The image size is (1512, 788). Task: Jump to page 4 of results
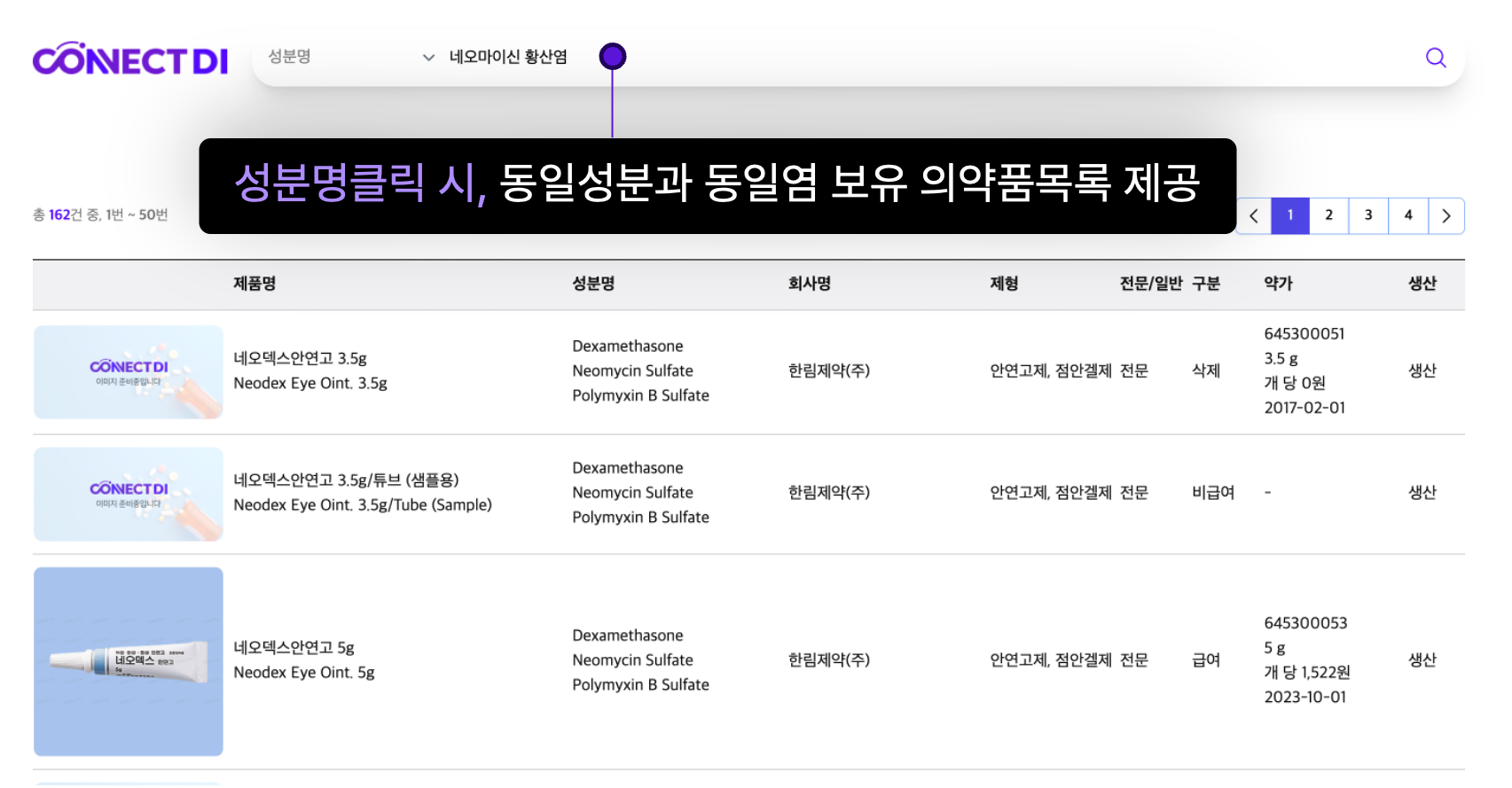click(x=1408, y=215)
